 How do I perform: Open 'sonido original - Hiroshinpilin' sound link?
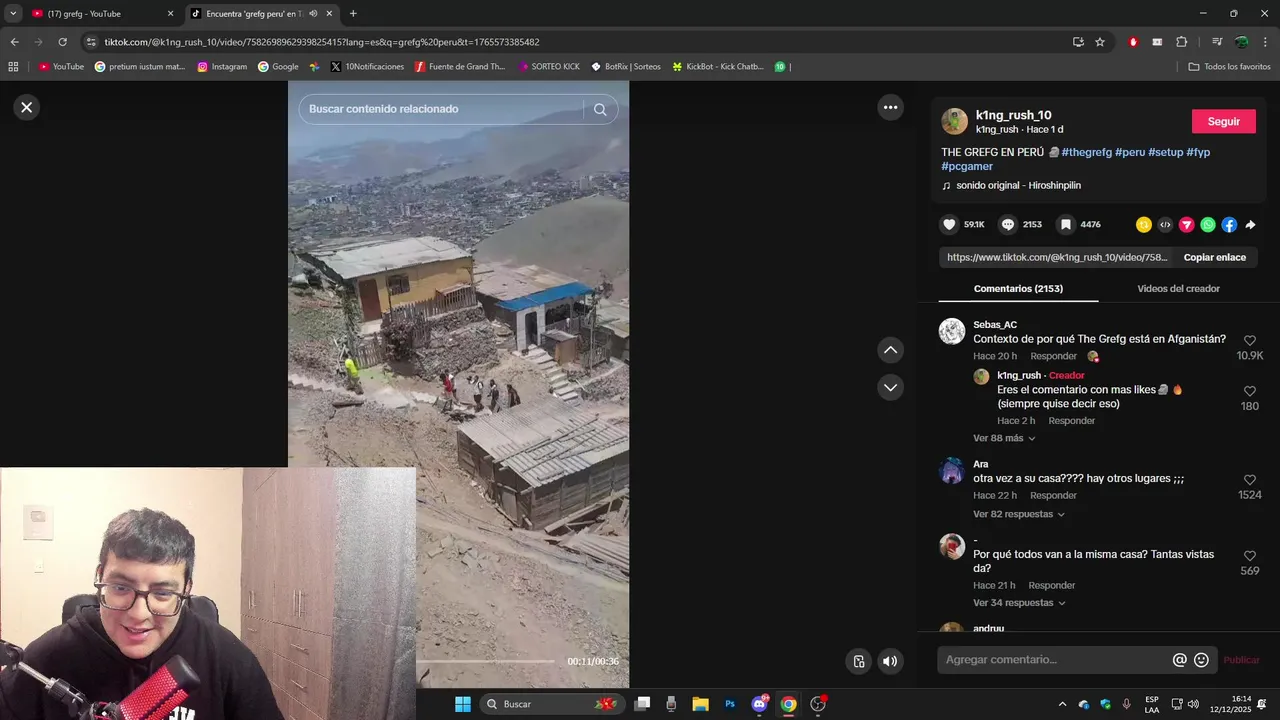(1018, 185)
